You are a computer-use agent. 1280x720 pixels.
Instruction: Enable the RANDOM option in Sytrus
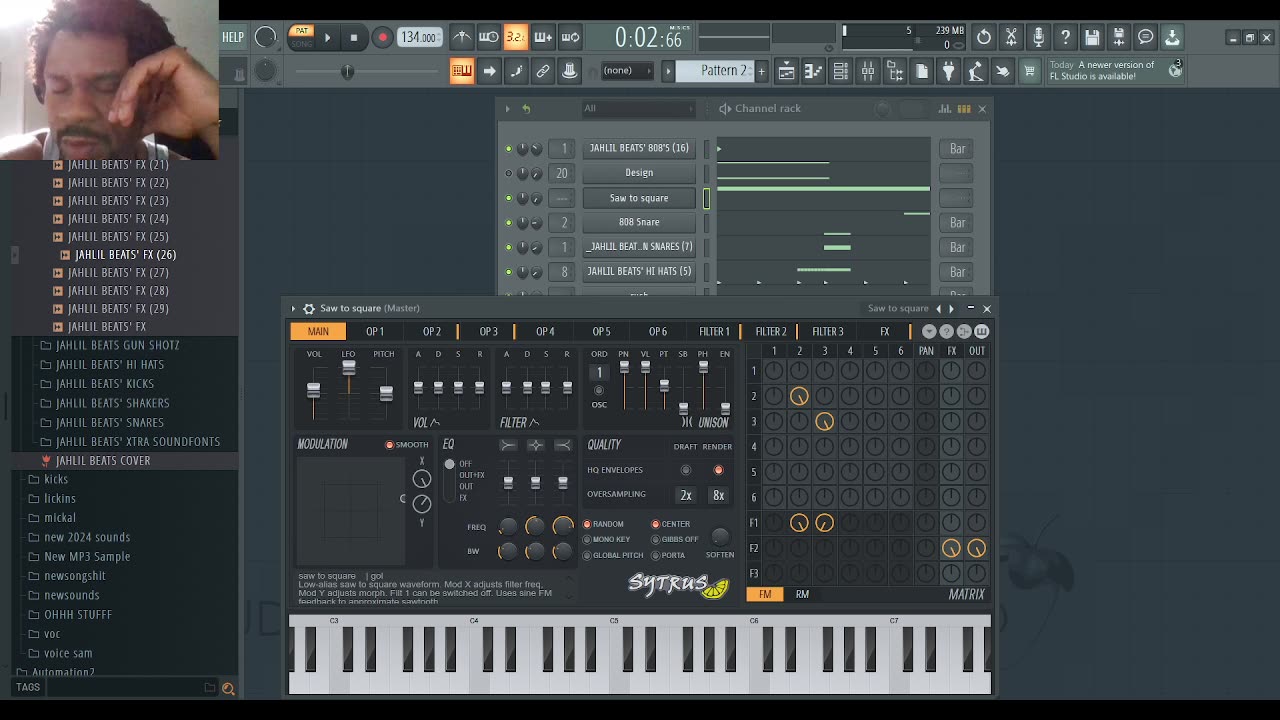603,524
